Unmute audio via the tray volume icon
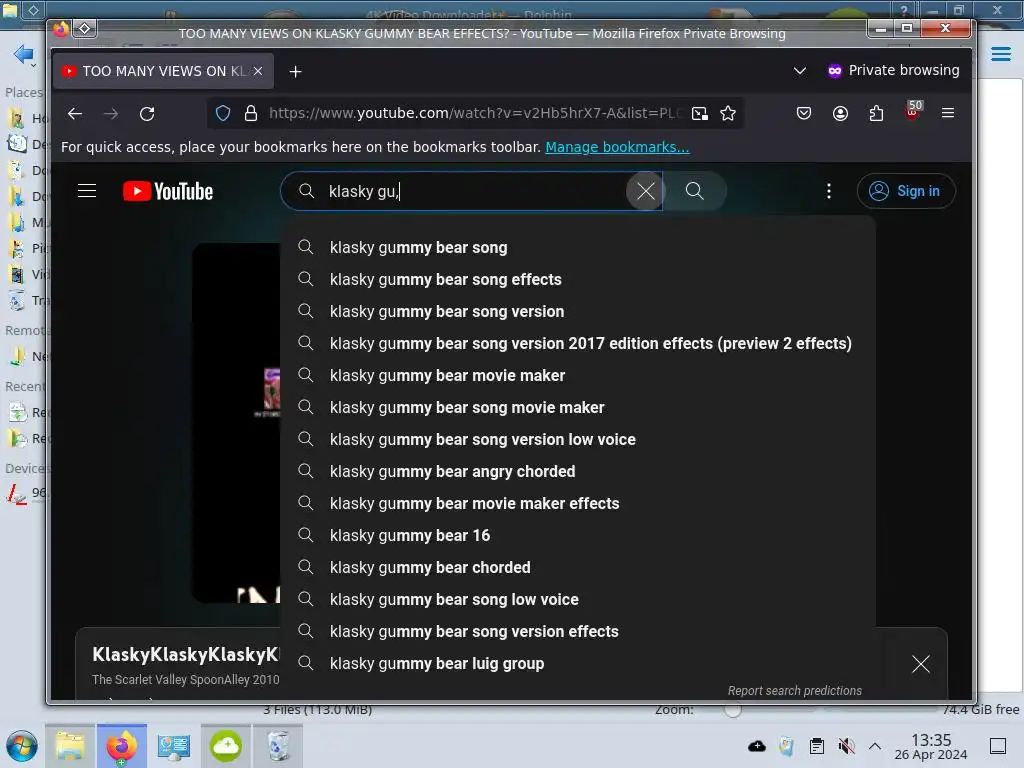 pos(846,746)
